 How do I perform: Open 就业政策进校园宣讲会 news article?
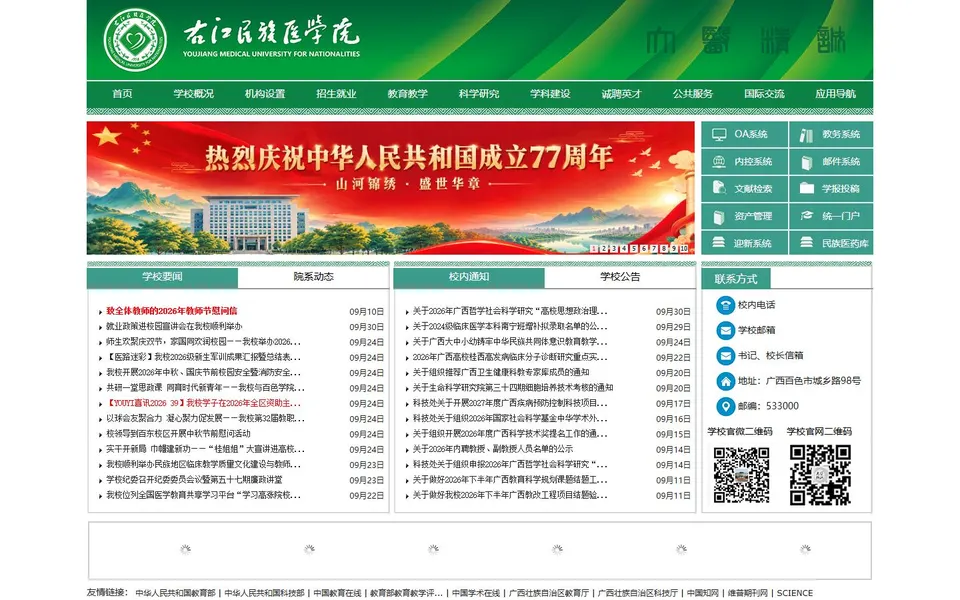[x=174, y=326]
